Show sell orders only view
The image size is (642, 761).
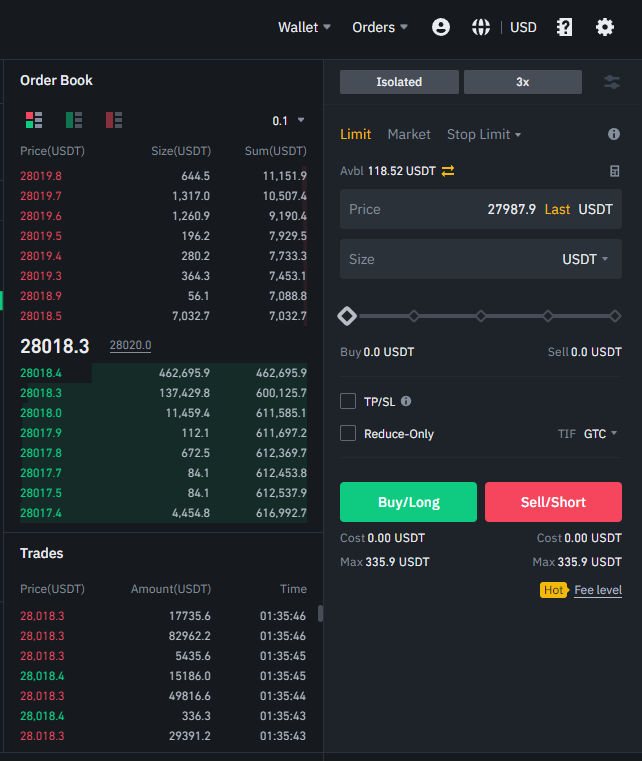114,120
